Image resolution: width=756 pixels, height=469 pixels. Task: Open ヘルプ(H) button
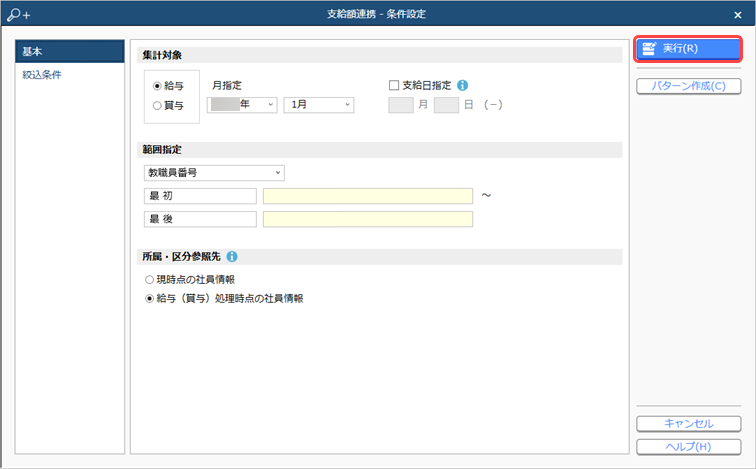tap(688, 447)
